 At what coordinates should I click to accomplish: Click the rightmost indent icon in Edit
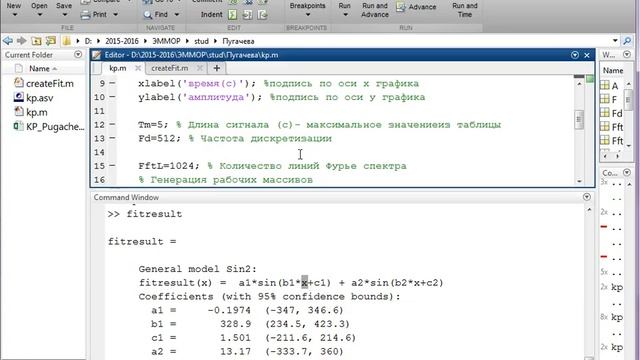[x=262, y=15]
